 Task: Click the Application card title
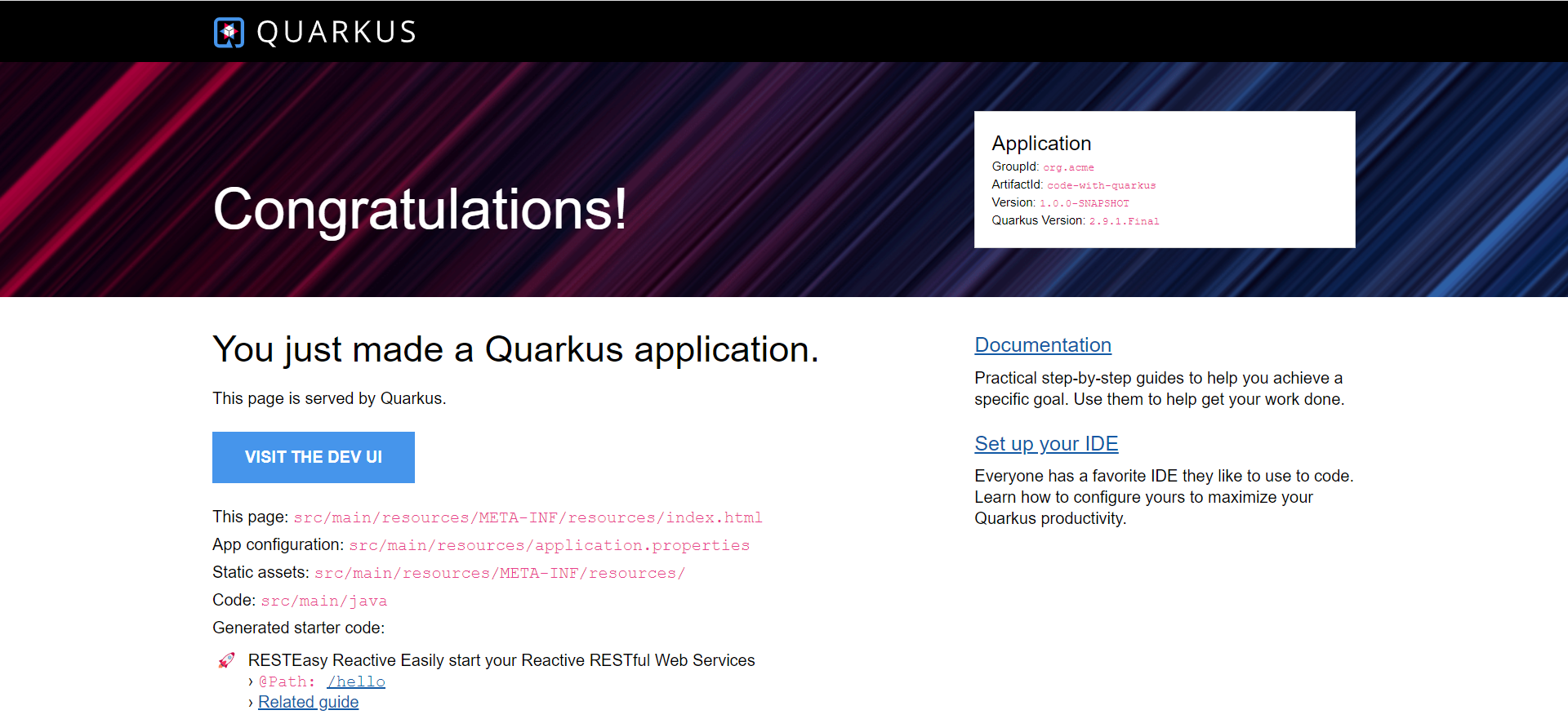(x=1041, y=144)
